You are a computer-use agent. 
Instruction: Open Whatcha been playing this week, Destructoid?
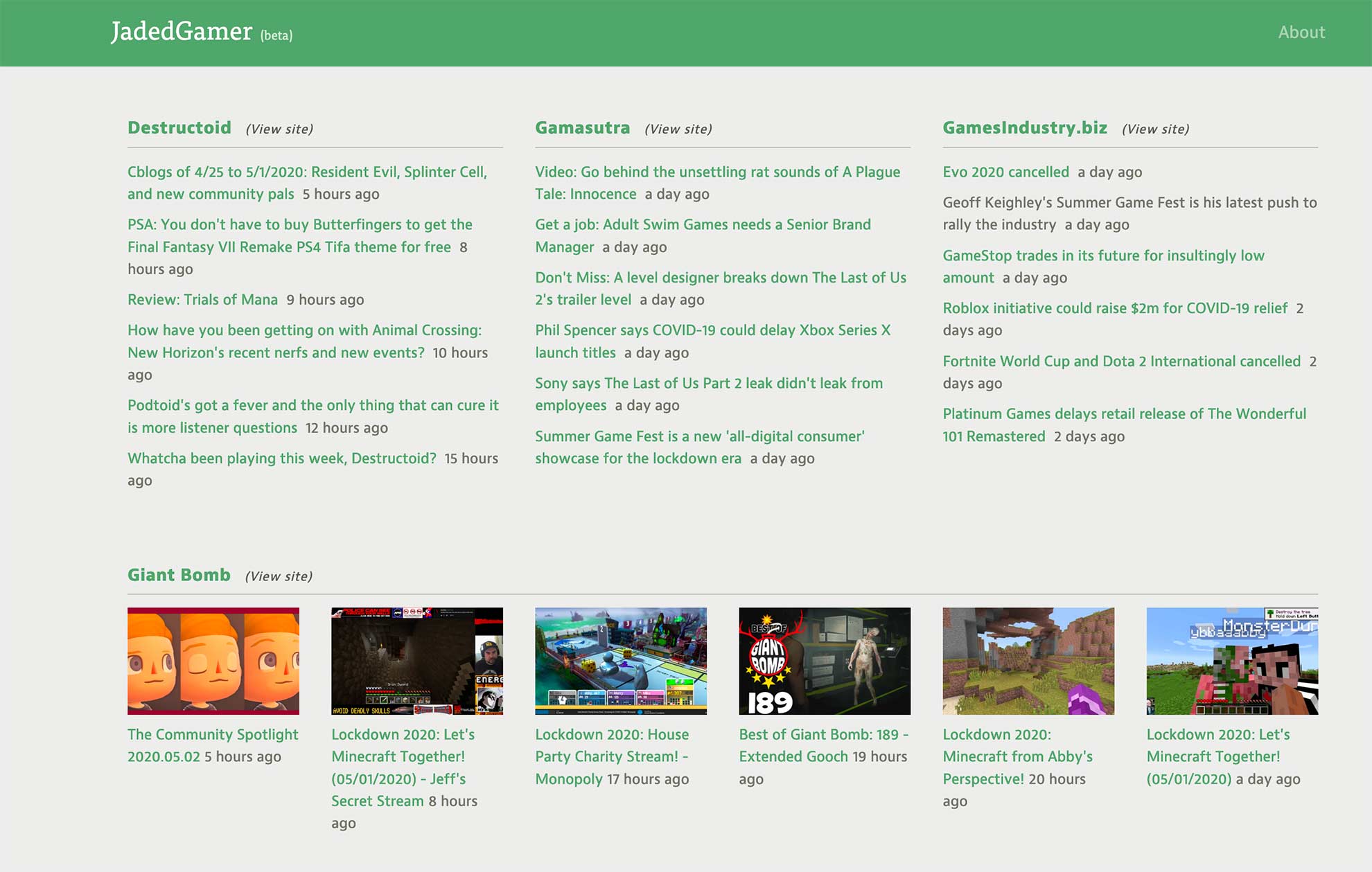tap(282, 458)
